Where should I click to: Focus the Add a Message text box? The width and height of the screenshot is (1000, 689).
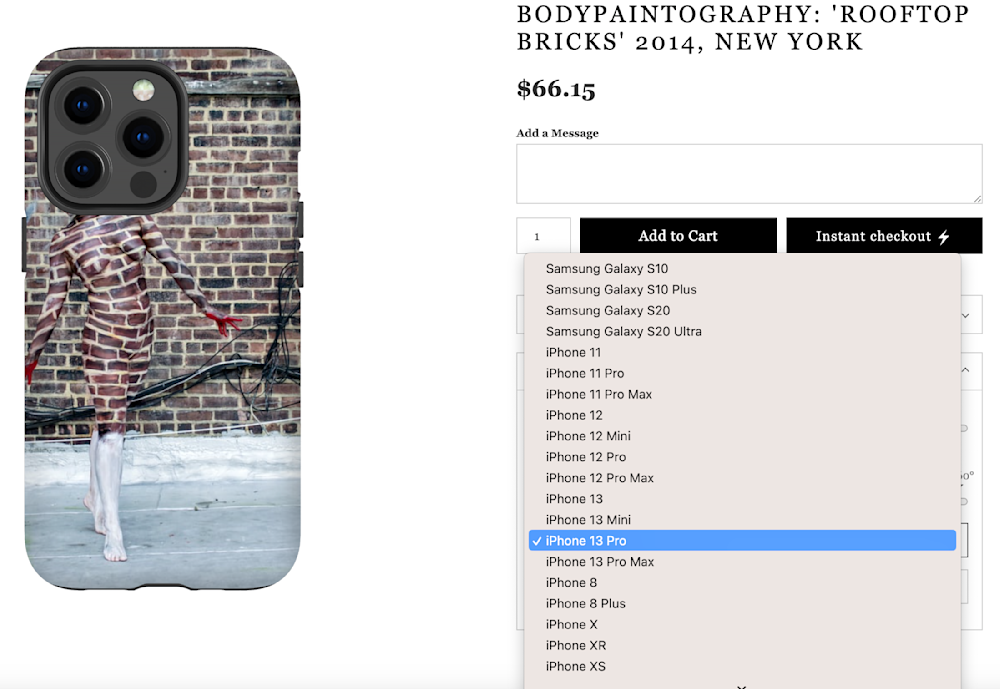[x=749, y=174]
